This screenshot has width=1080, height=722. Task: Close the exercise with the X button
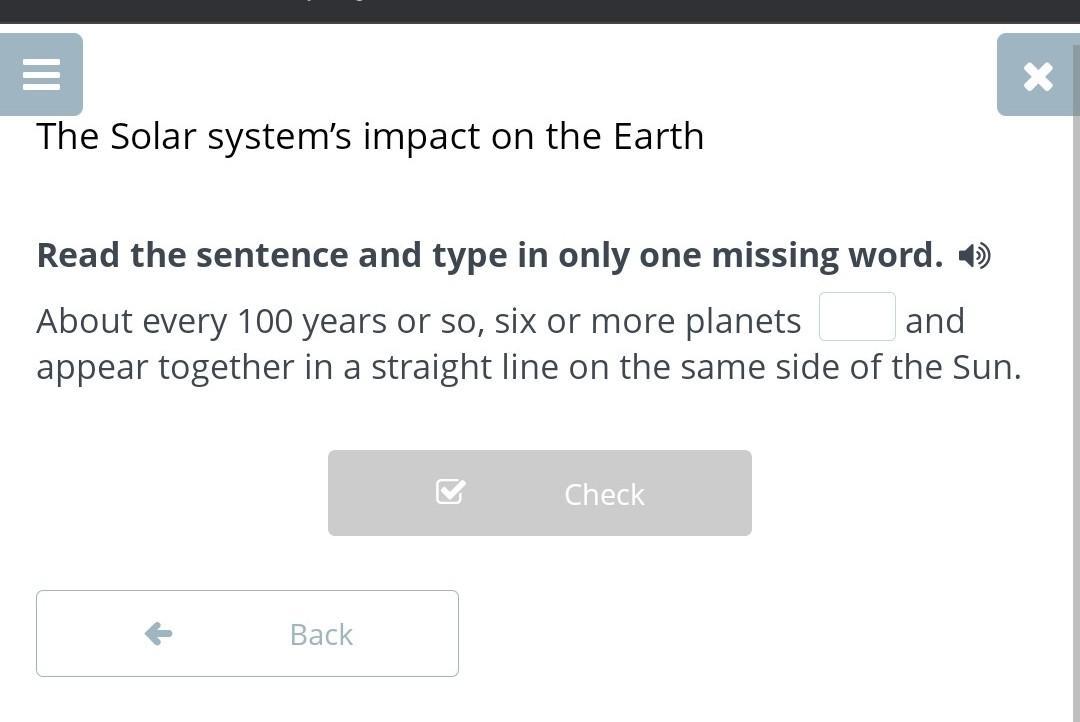[x=1038, y=76]
